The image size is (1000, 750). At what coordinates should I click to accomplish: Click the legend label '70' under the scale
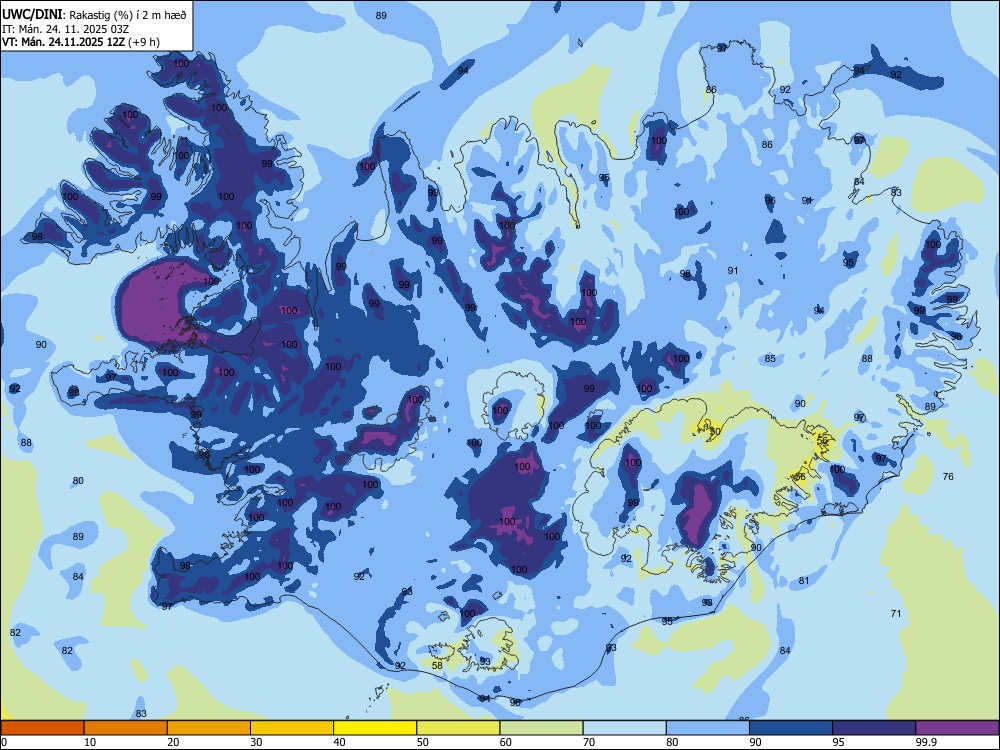589,742
